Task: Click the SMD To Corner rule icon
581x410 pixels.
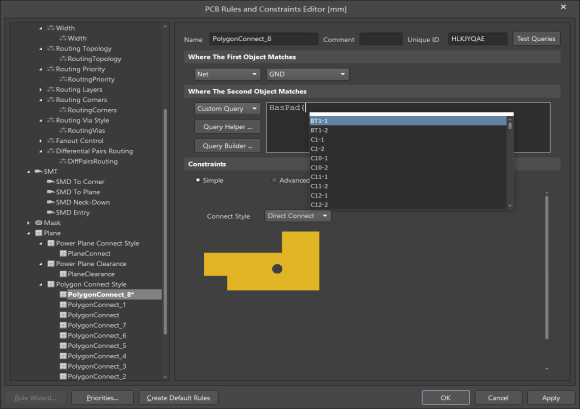Action: pyautogui.click(x=51, y=181)
